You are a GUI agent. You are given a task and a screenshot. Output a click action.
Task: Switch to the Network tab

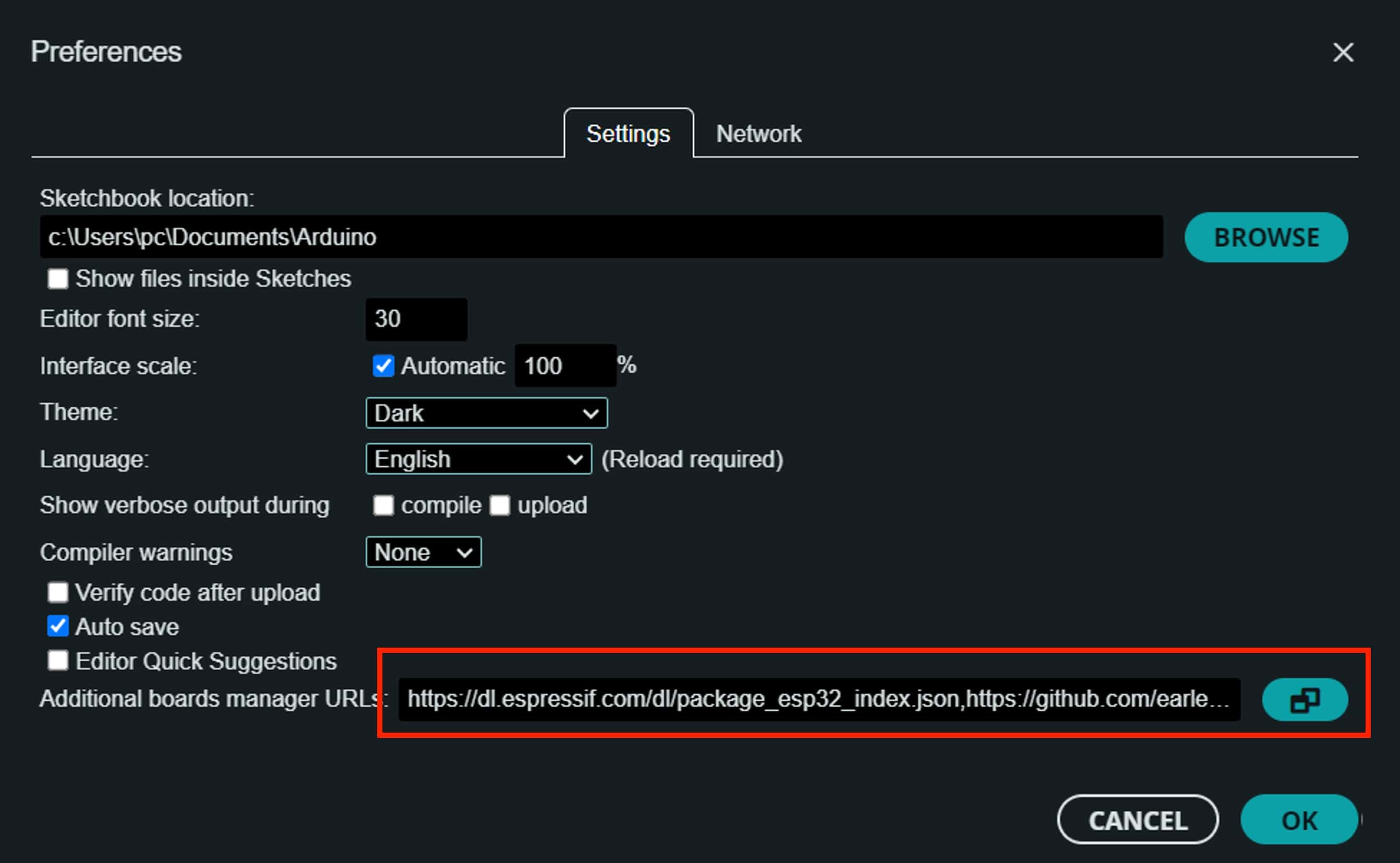(758, 134)
